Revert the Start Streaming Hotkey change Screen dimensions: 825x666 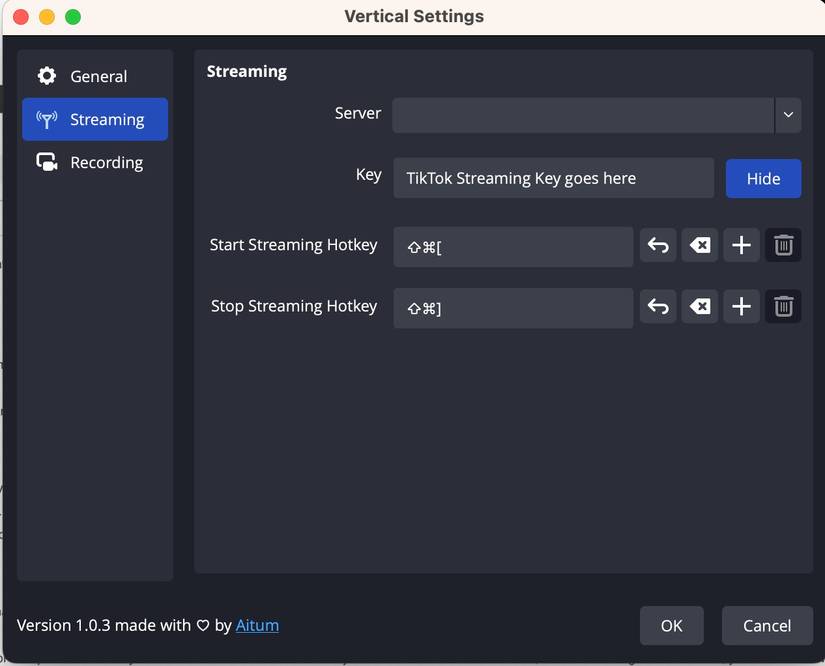657,245
